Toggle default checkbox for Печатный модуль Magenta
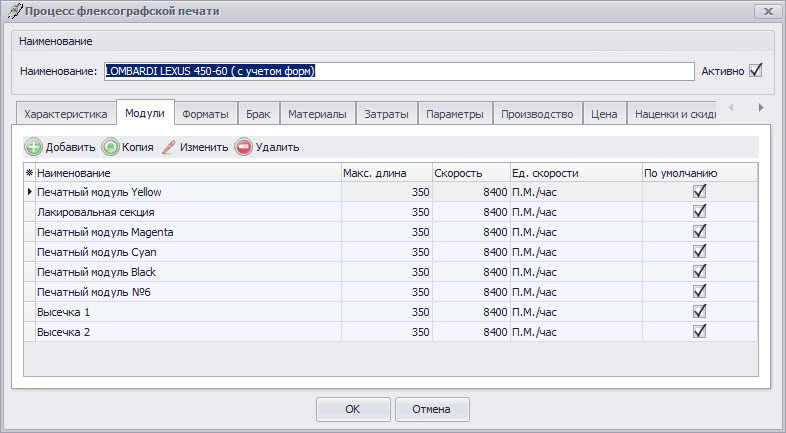Viewport: 786px width, 433px height. pyautogui.click(x=699, y=232)
